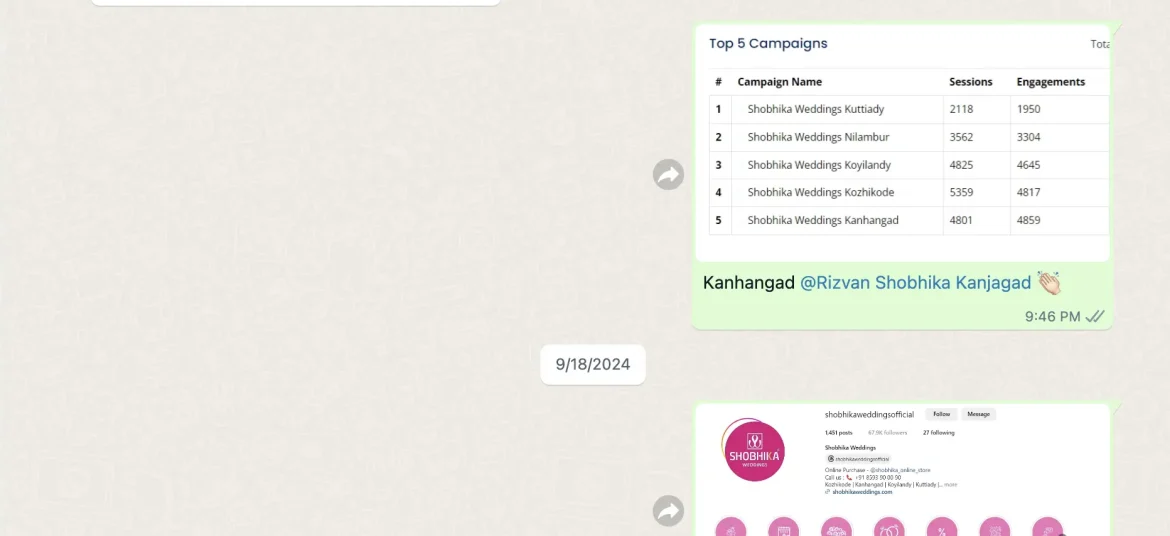The image size is (1170, 536).
Task: Open the @Rizvan Shobhika Kanjagad mention
Action: click(x=916, y=282)
